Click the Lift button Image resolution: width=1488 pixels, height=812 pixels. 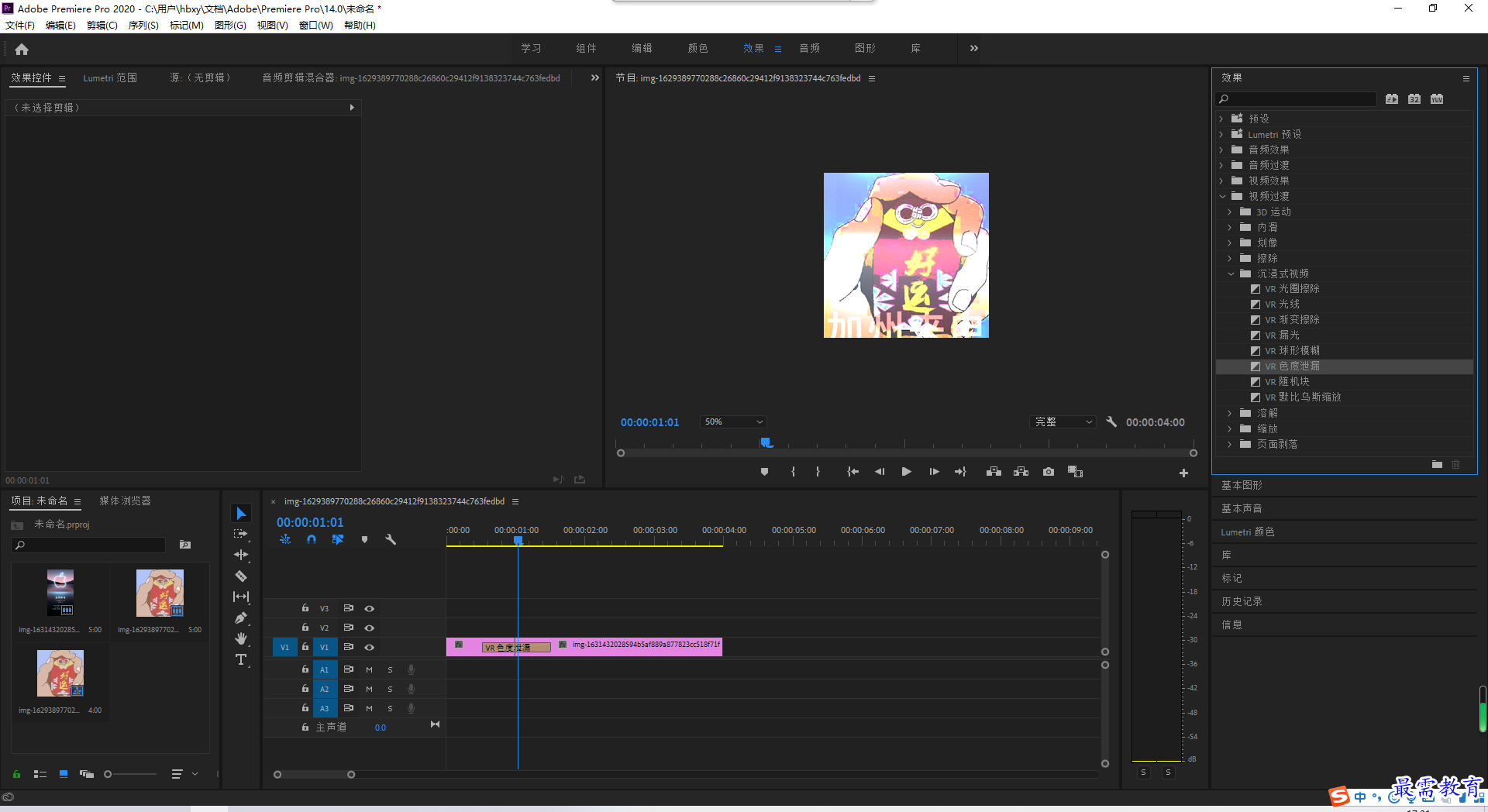(994, 472)
